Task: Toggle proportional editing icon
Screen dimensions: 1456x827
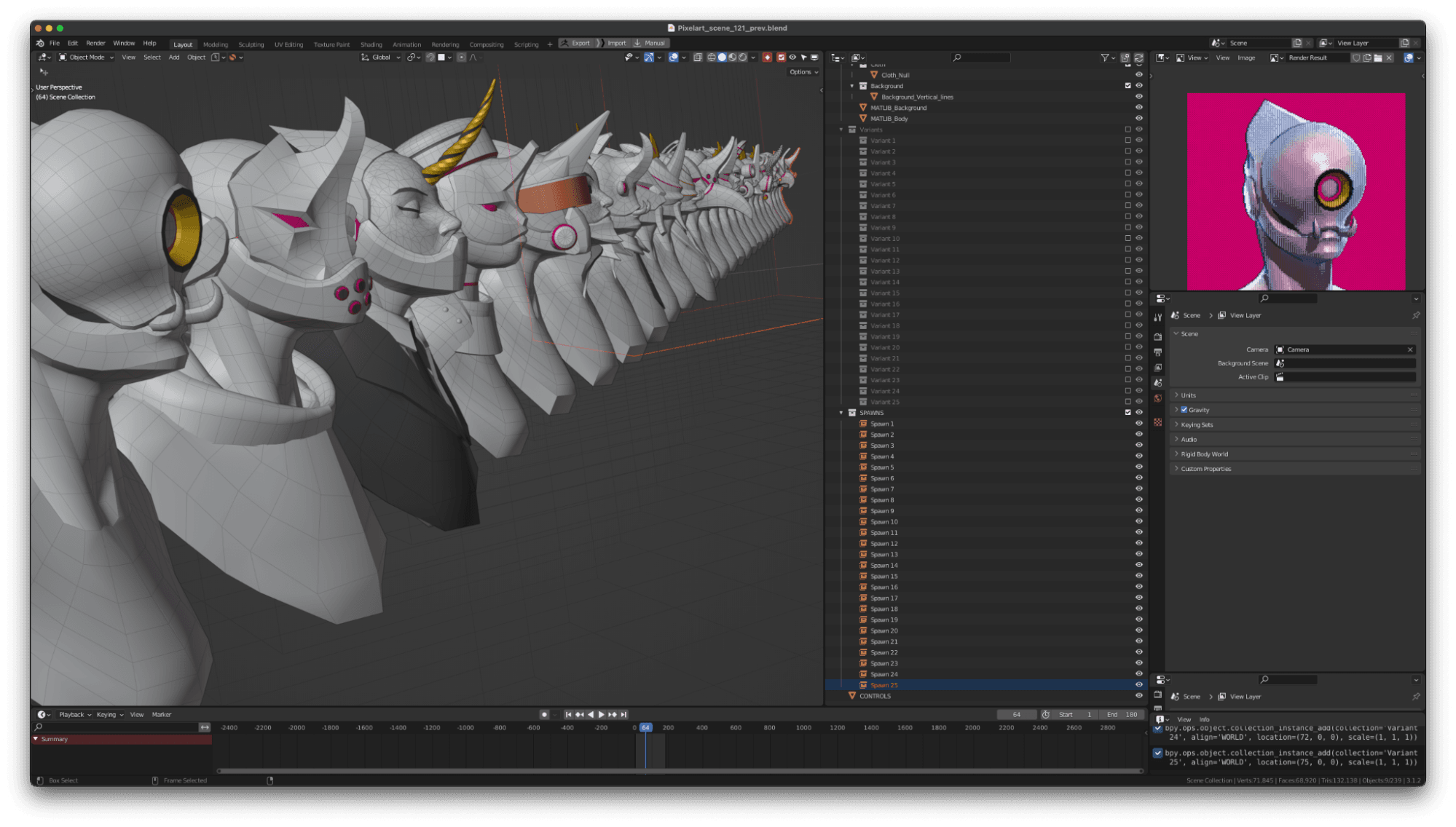Action: pos(461,58)
